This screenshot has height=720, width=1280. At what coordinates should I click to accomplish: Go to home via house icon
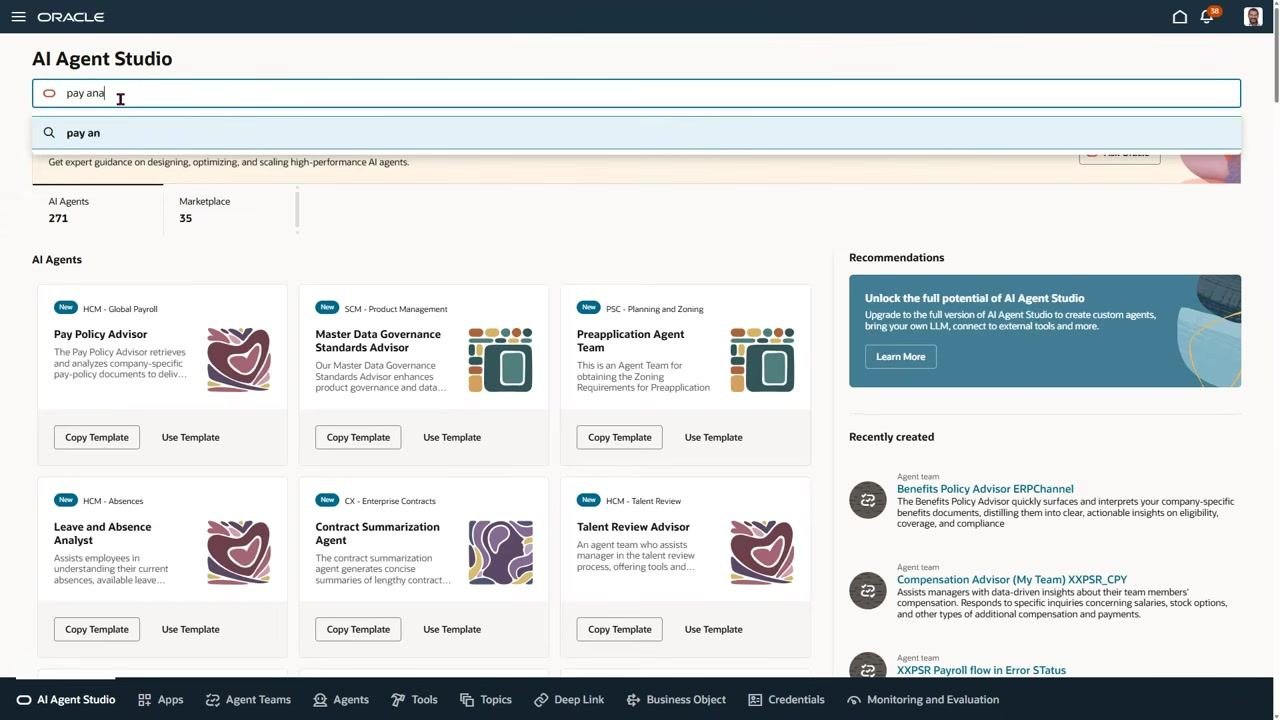click(x=1180, y=17)
